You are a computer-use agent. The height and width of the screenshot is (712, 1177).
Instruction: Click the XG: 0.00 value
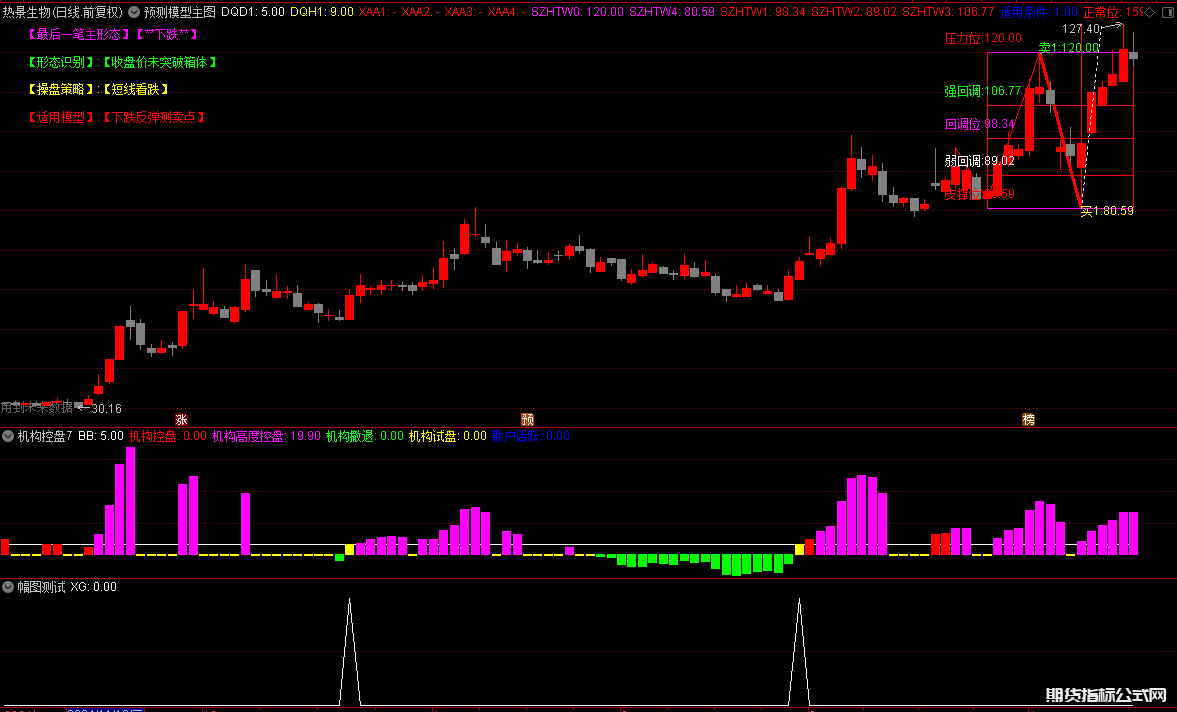point(94,587)
